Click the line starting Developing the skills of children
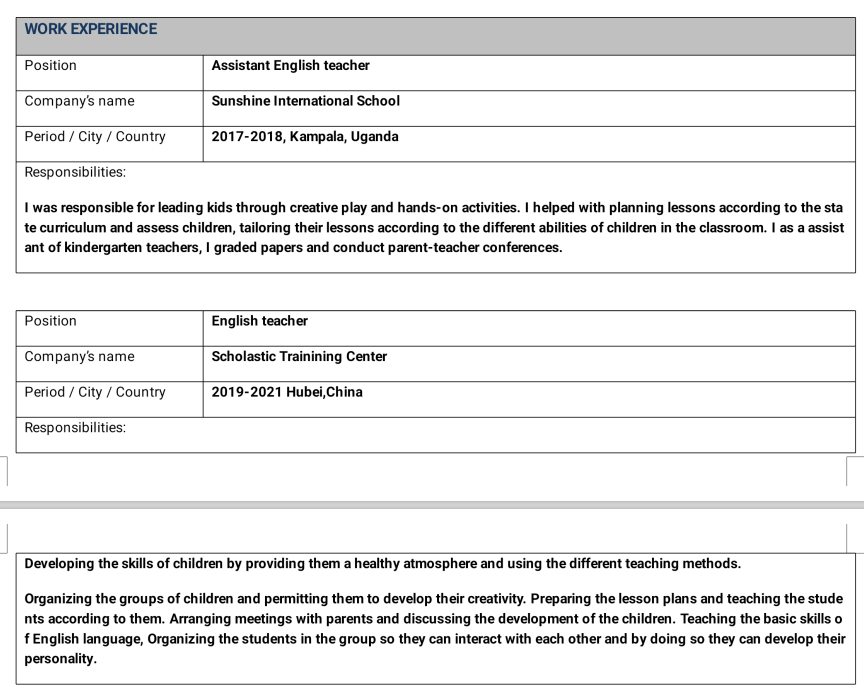864x693 pixels. [382, 563]
